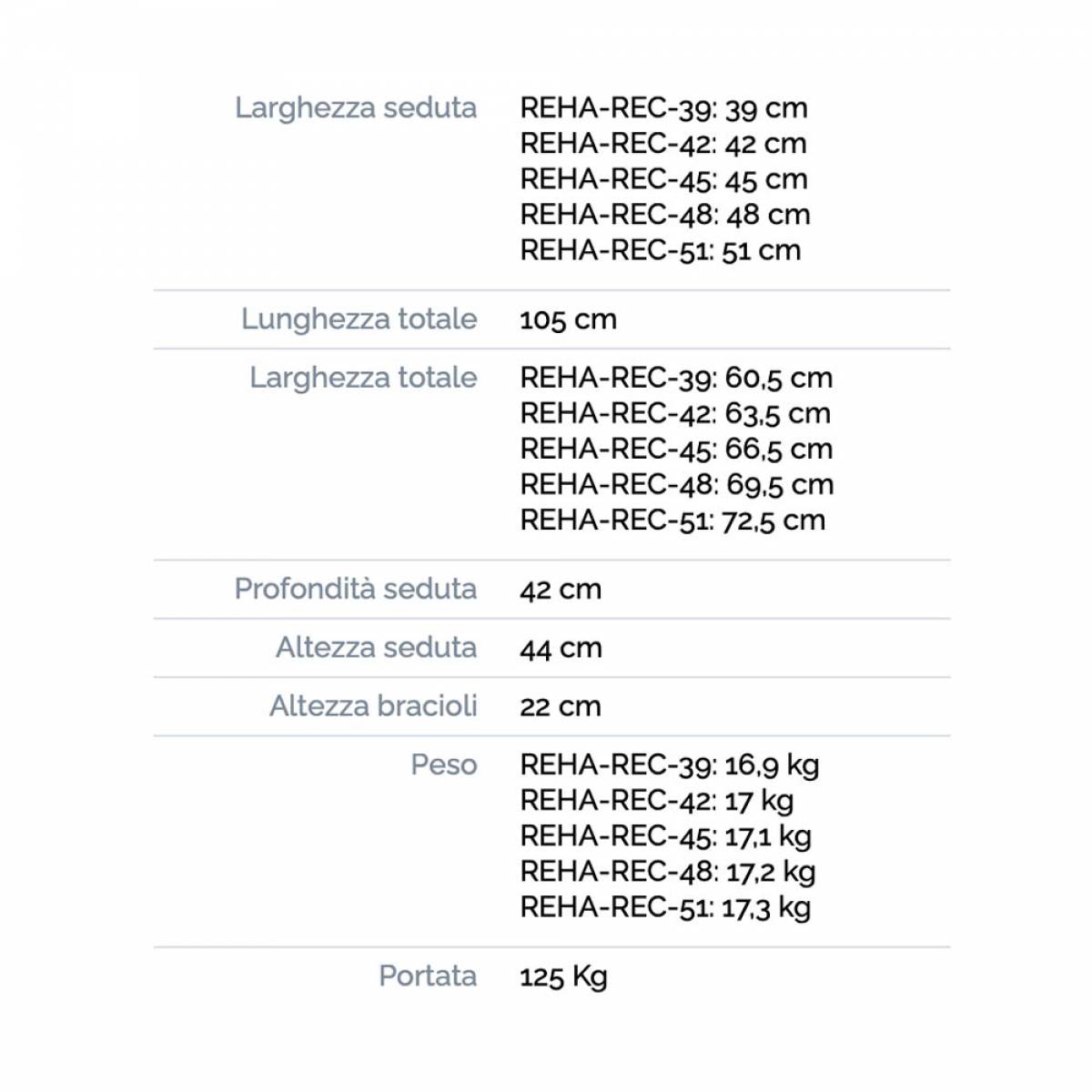Image resolution: width=1092 pixels, height=1092 pixels.
Task: Click the REHA-REC-51: 51 cm entry
Action: (x=660, y=250)
